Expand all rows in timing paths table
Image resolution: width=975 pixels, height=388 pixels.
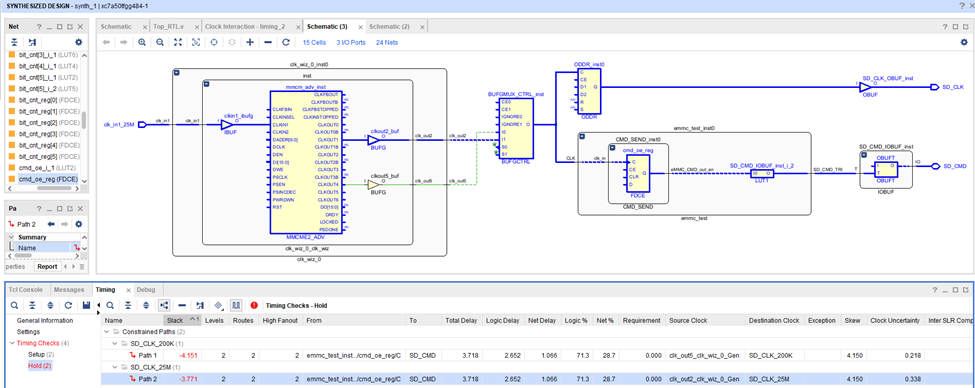click(146, 305)
